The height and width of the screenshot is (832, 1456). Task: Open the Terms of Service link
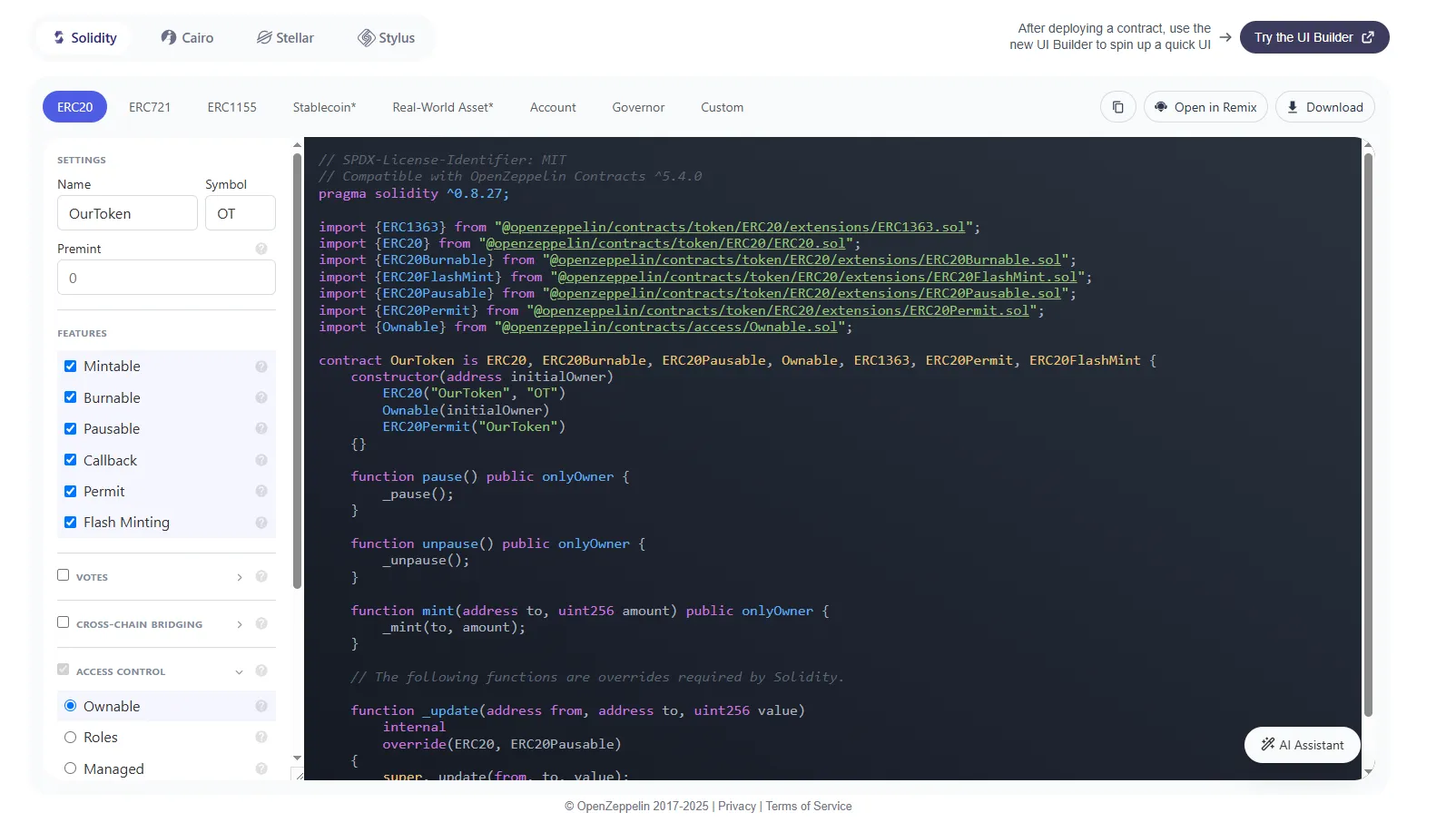[808, 806]
